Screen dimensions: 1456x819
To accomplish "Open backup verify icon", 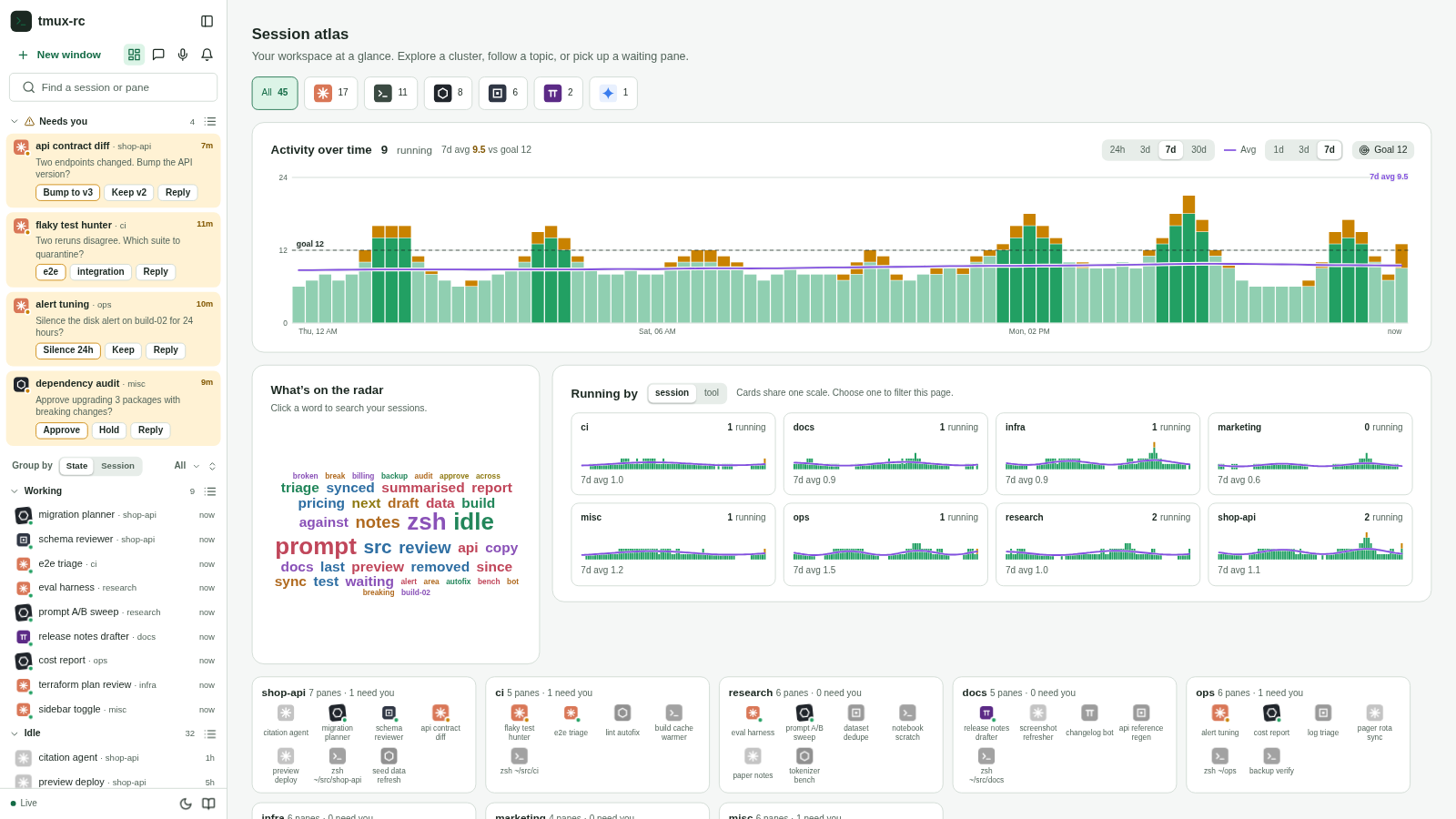I will coord(1271,756).
